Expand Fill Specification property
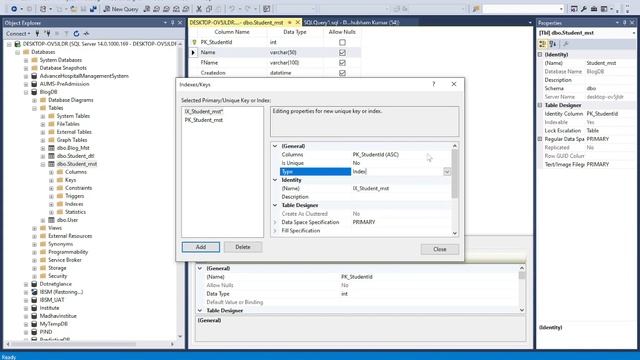The image size is (640, 360). pyautogui.click(x=275, y=231)
